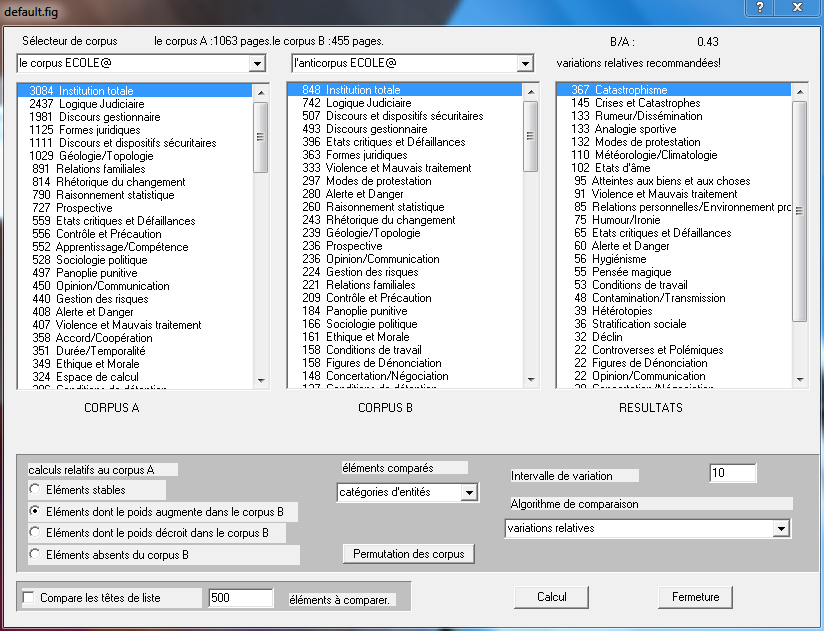Select '727 Prospective' in Corpus A list
Screen dimensions: 824x631
[x=135, y=208]
